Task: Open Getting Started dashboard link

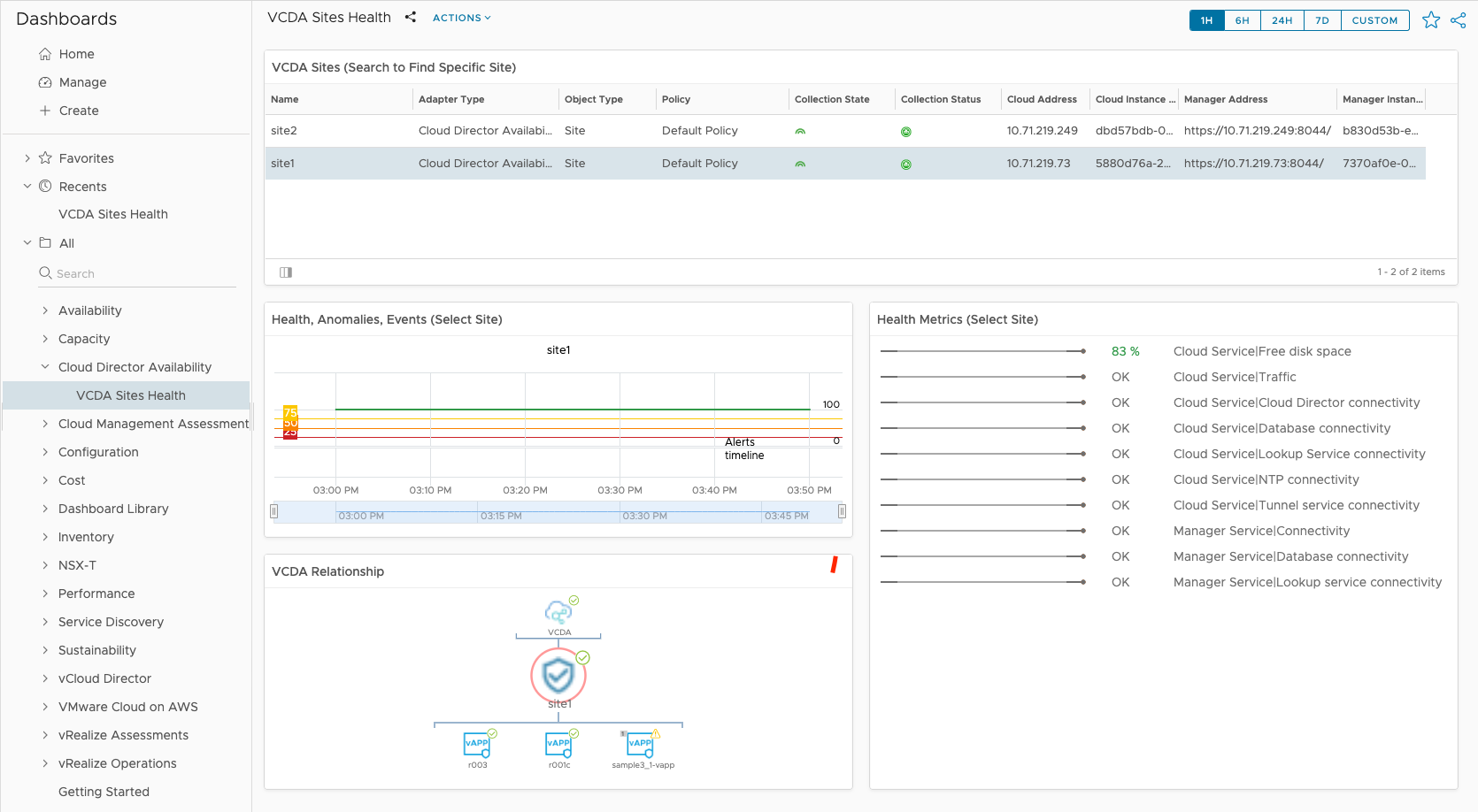Action: pos(104,792)
